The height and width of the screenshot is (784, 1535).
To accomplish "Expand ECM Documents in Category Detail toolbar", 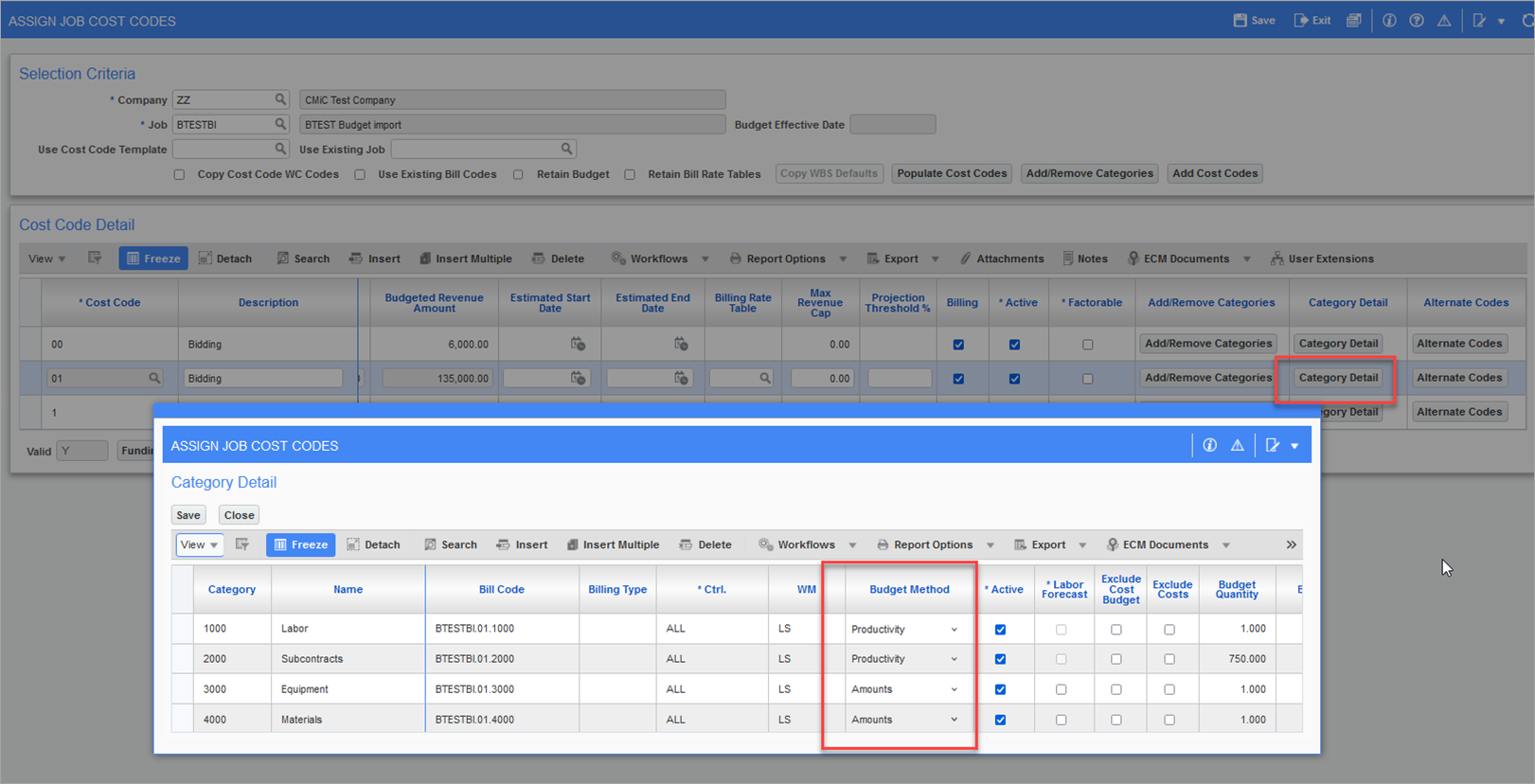I will tap(1225, 544).
